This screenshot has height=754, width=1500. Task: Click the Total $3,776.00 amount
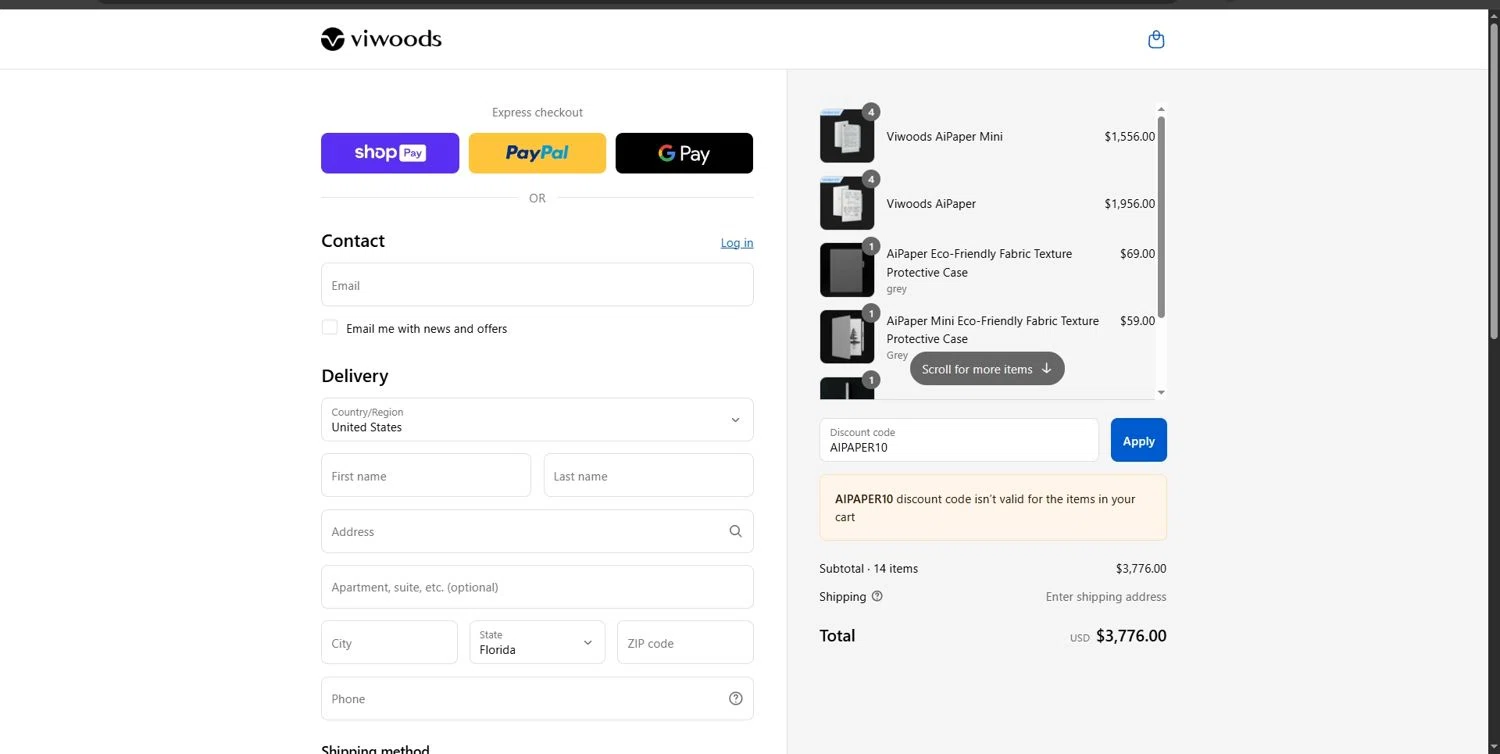point(1131,635)
